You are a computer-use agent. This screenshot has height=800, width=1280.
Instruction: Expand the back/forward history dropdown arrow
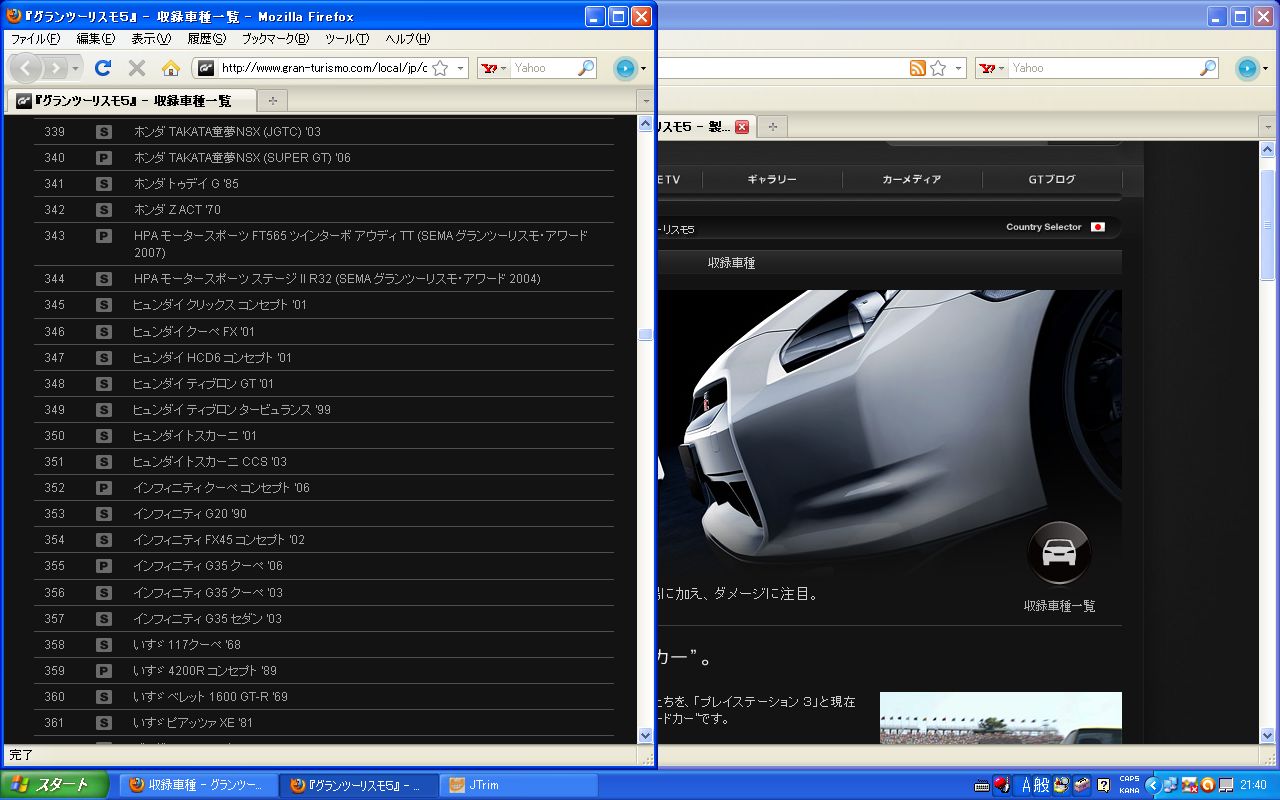click(76, 68)
